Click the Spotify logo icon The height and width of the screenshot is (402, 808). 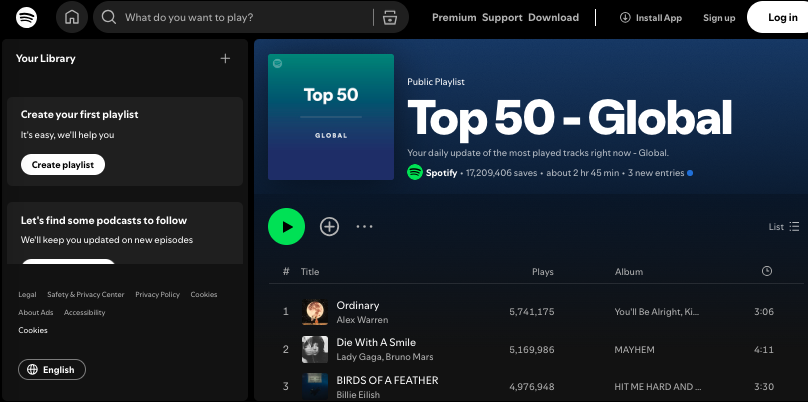point(26,18)
